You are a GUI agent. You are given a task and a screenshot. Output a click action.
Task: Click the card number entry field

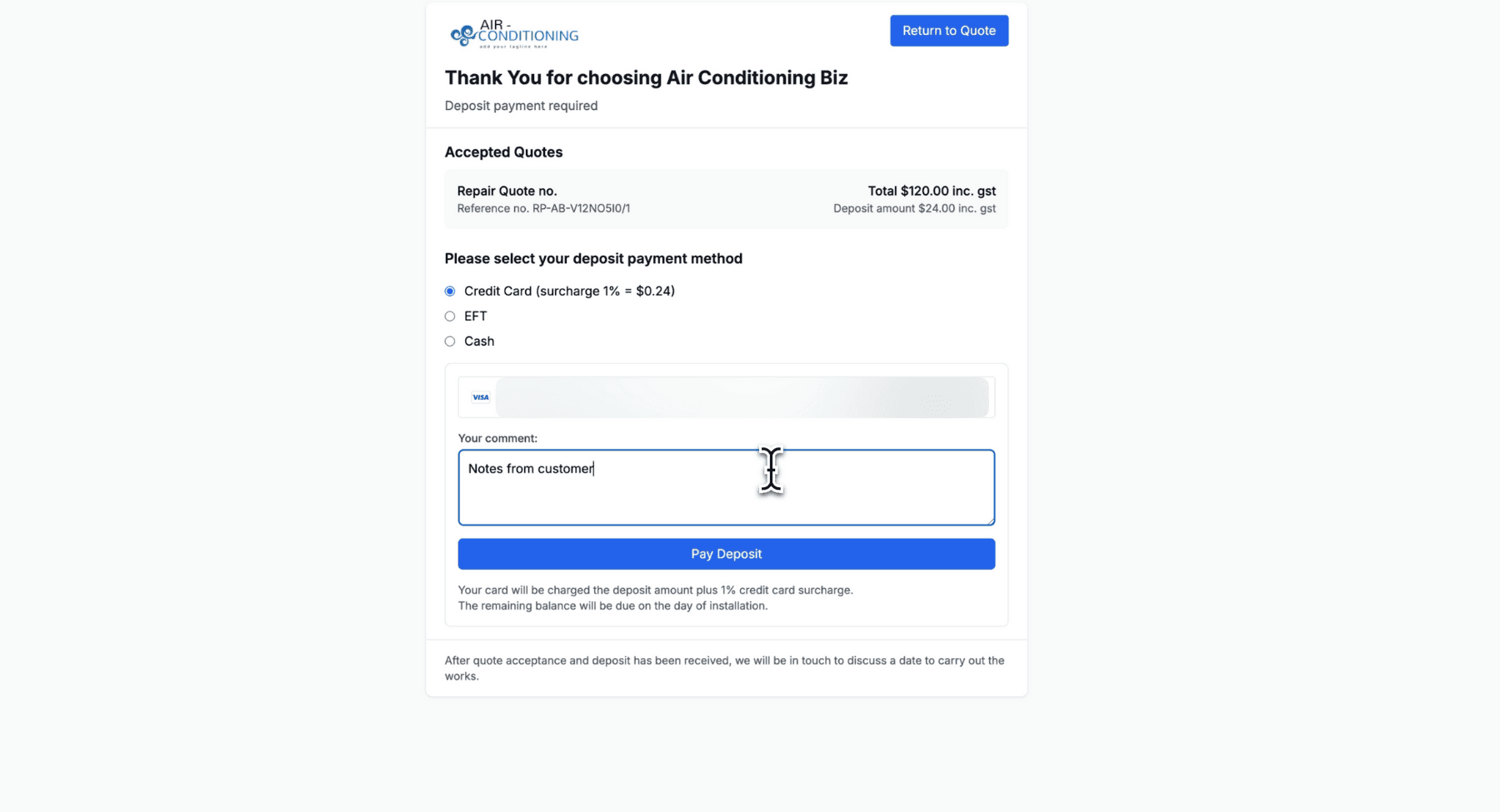pyautogui.click(x=742, y=397)
